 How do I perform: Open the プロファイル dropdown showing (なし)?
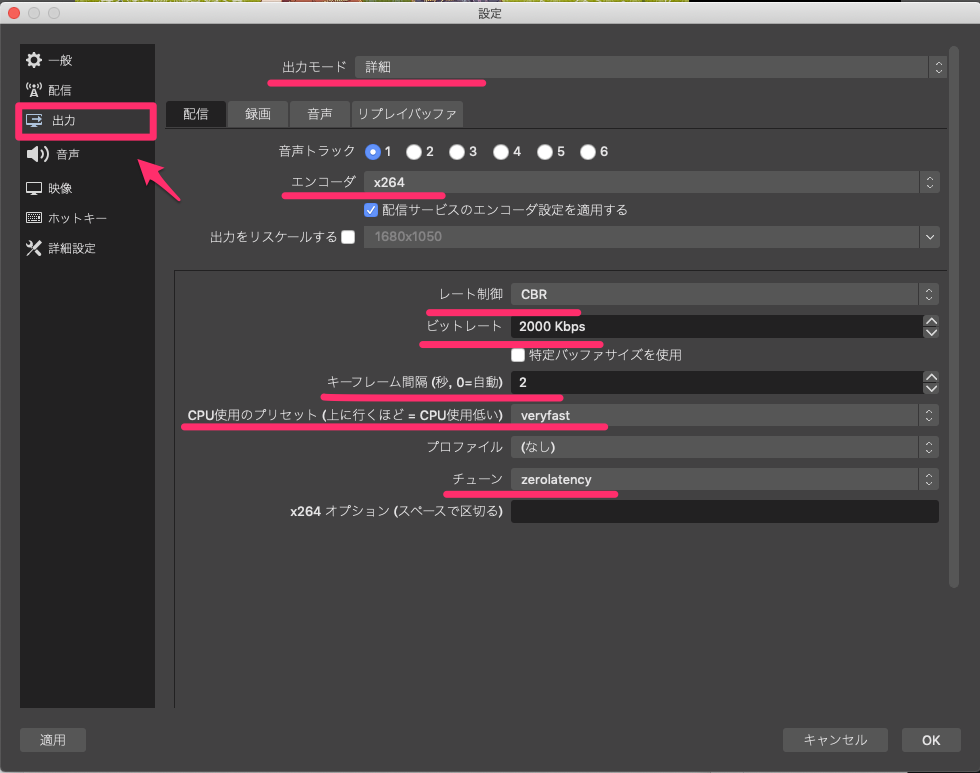[724, 447]
